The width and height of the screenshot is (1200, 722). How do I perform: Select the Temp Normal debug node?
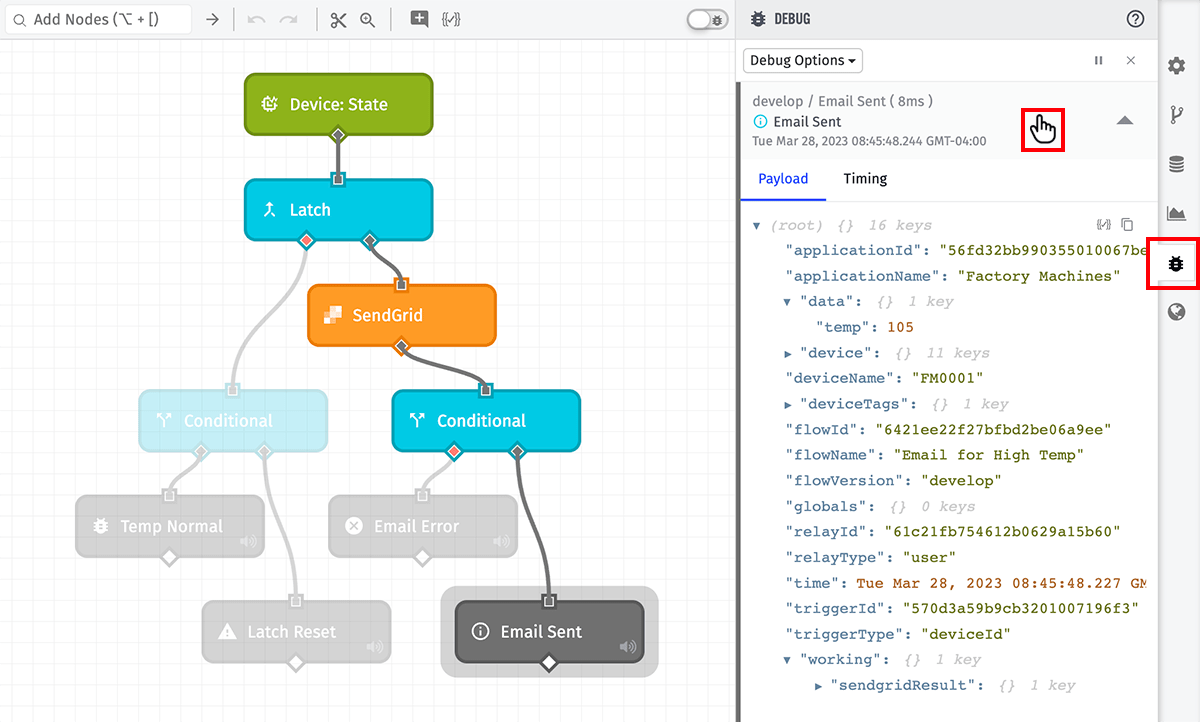[170, 526]
